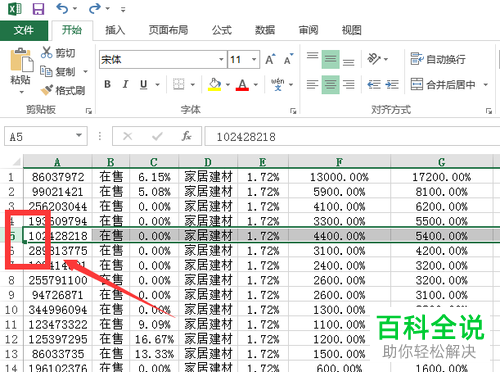Toggle bold formatting
Viewport: 500px width, 372px height.
tap(107, 84)
